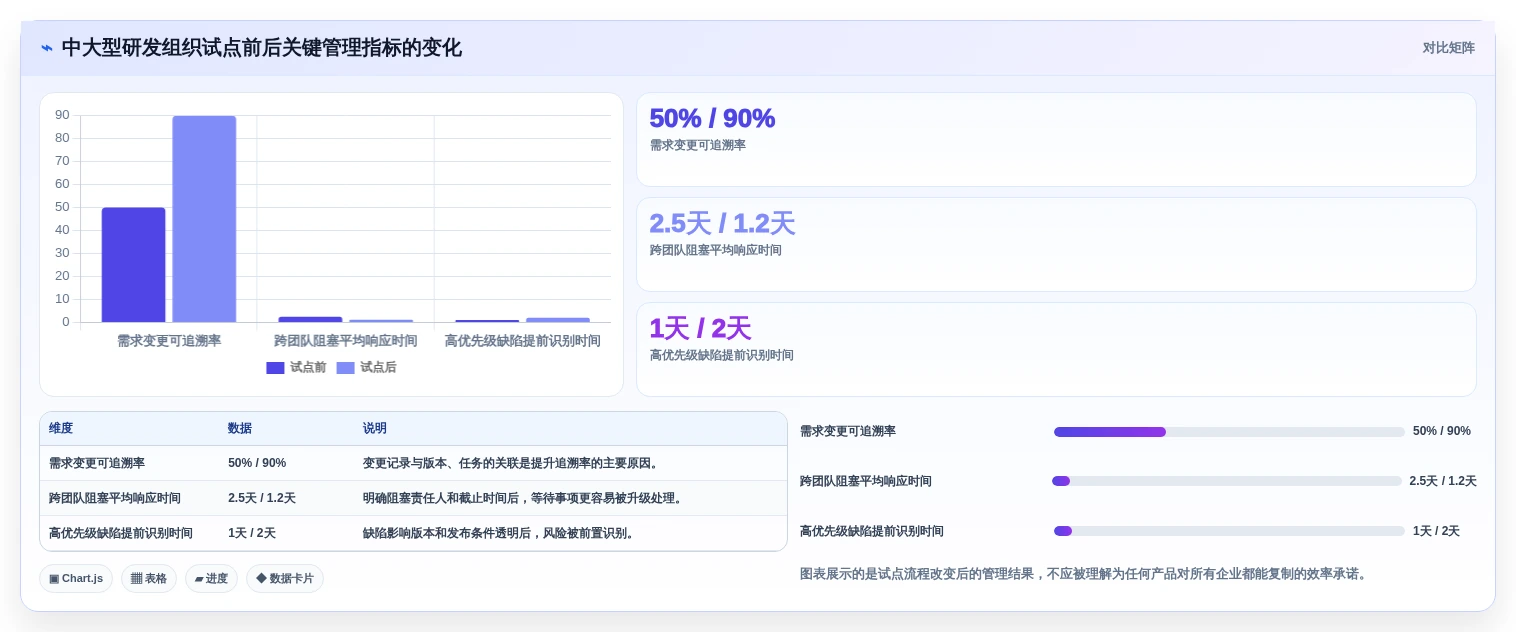Click the 数据卡片 tag chip
The width and height of the screenshot is (1516, 632).
(x=284, y=578)
